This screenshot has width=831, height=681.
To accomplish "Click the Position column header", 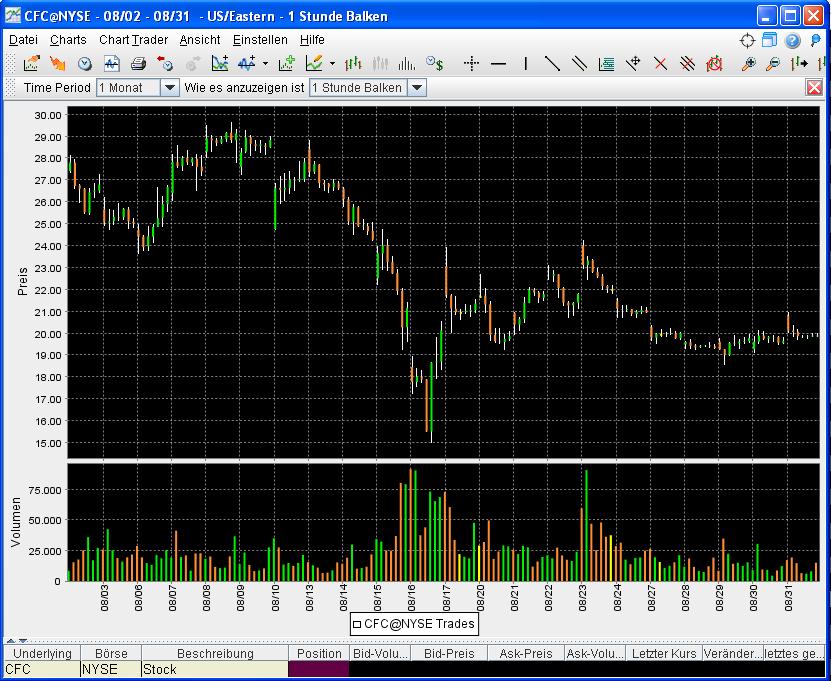I will [319, 653].
